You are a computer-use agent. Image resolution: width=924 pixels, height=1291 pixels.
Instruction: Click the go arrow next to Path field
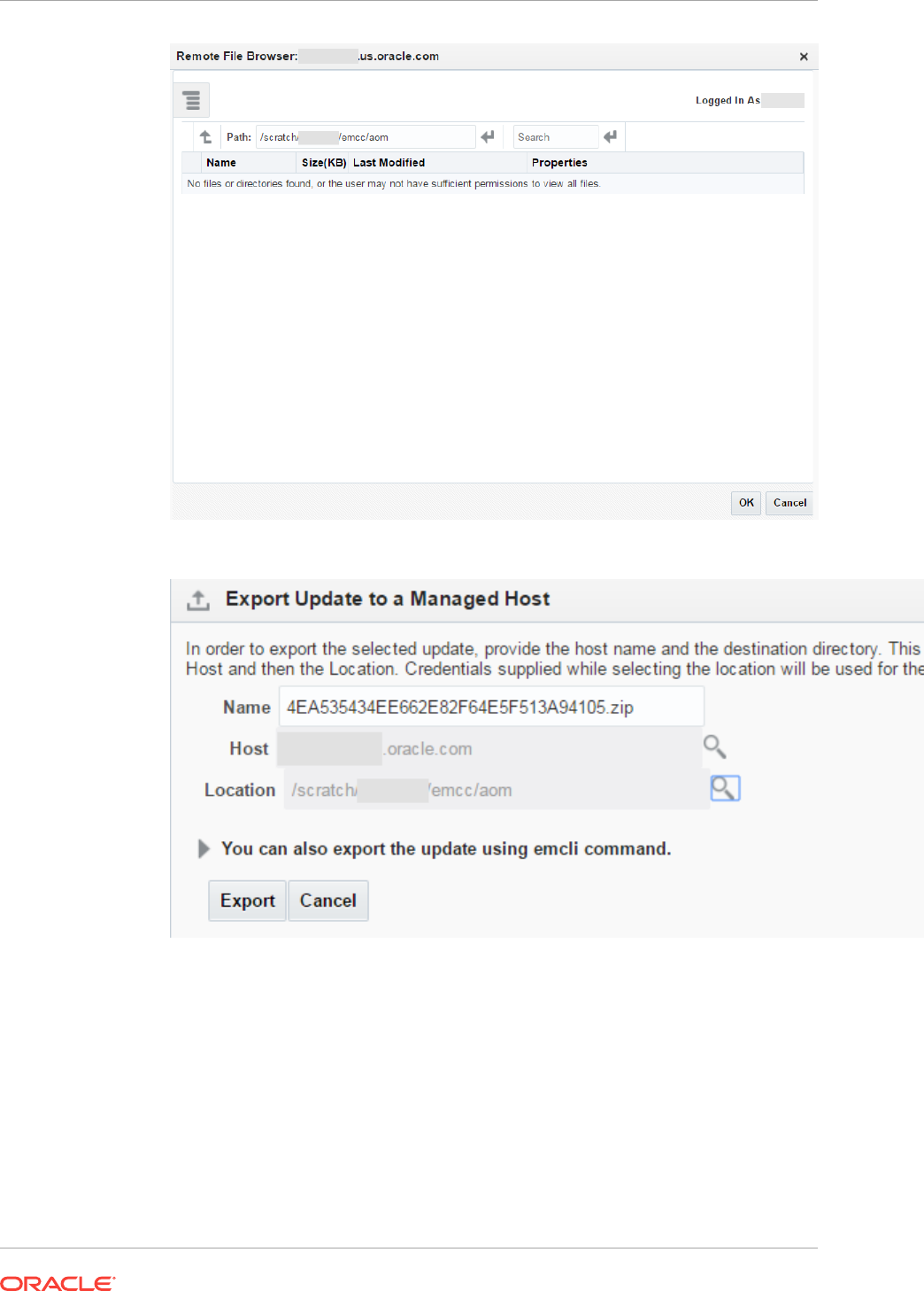point(488,137)
